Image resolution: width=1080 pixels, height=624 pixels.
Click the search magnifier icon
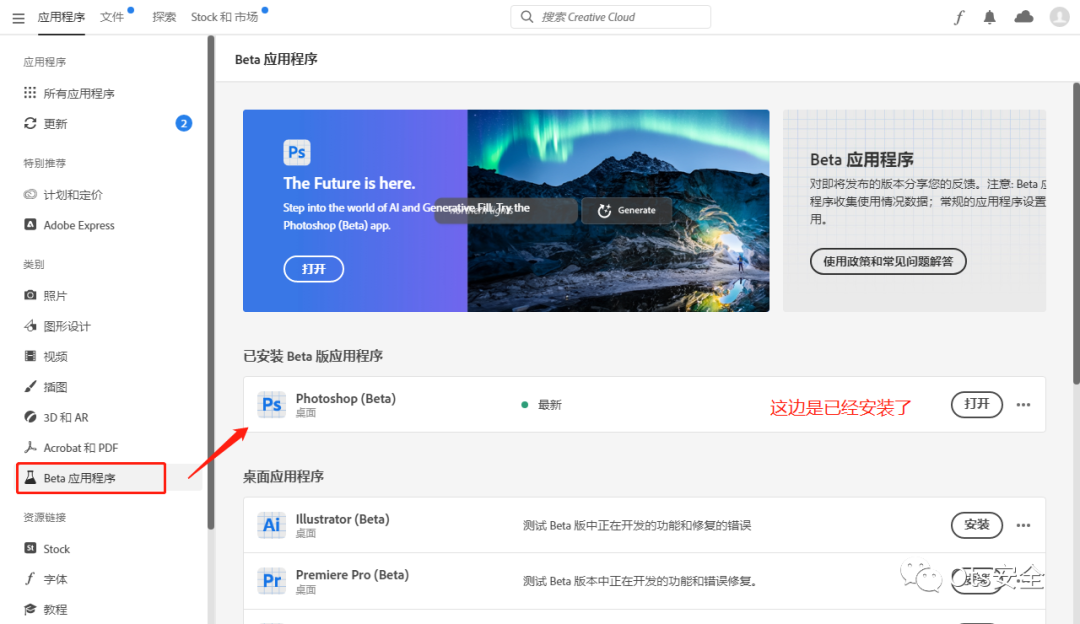click(x=527, y=17)
